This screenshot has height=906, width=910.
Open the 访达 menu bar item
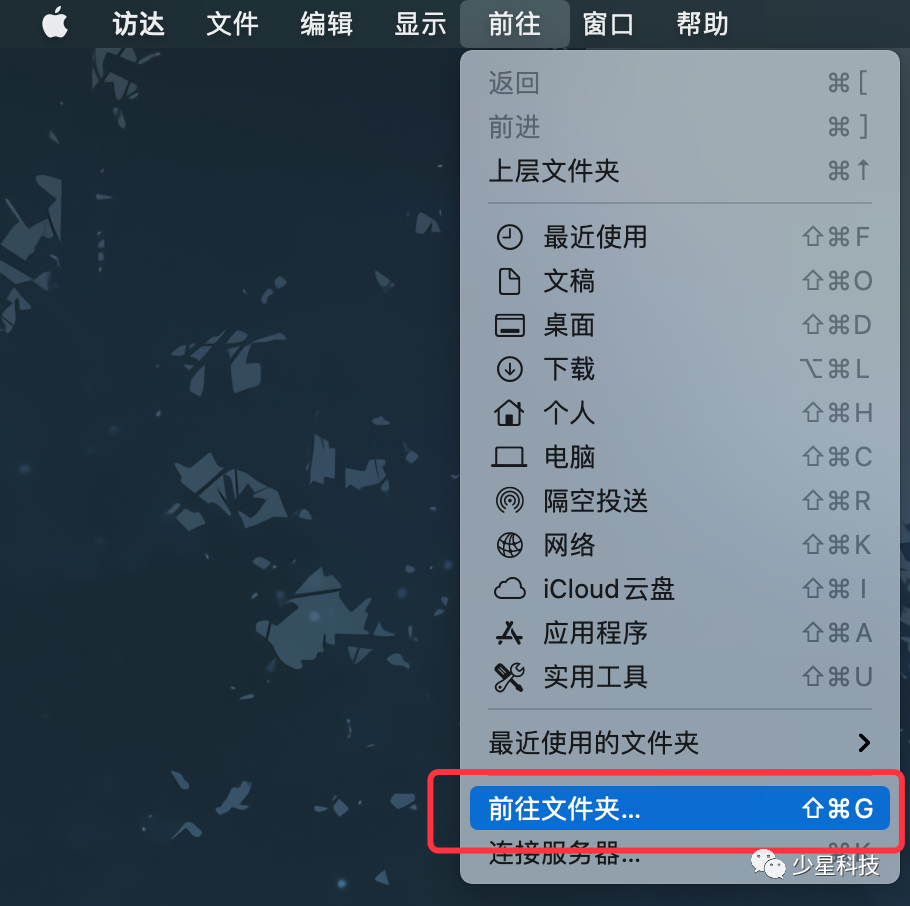click(139, 24)
